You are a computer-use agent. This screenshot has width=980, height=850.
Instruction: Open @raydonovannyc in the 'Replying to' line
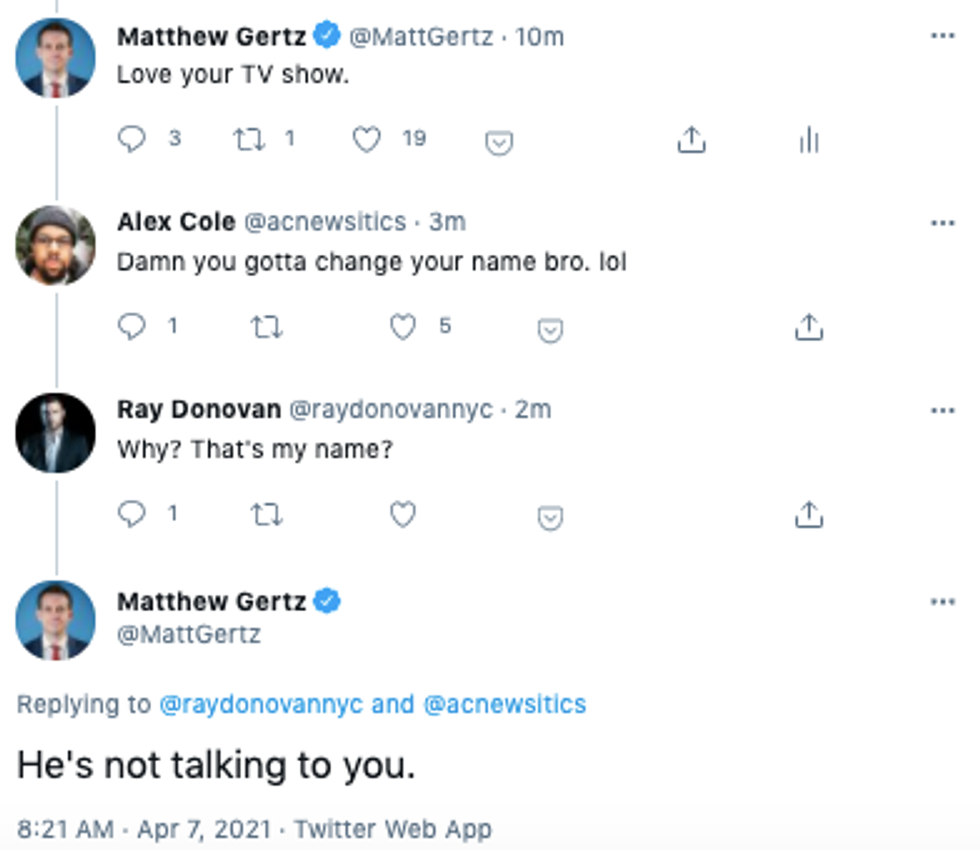(x=261, y=704)
